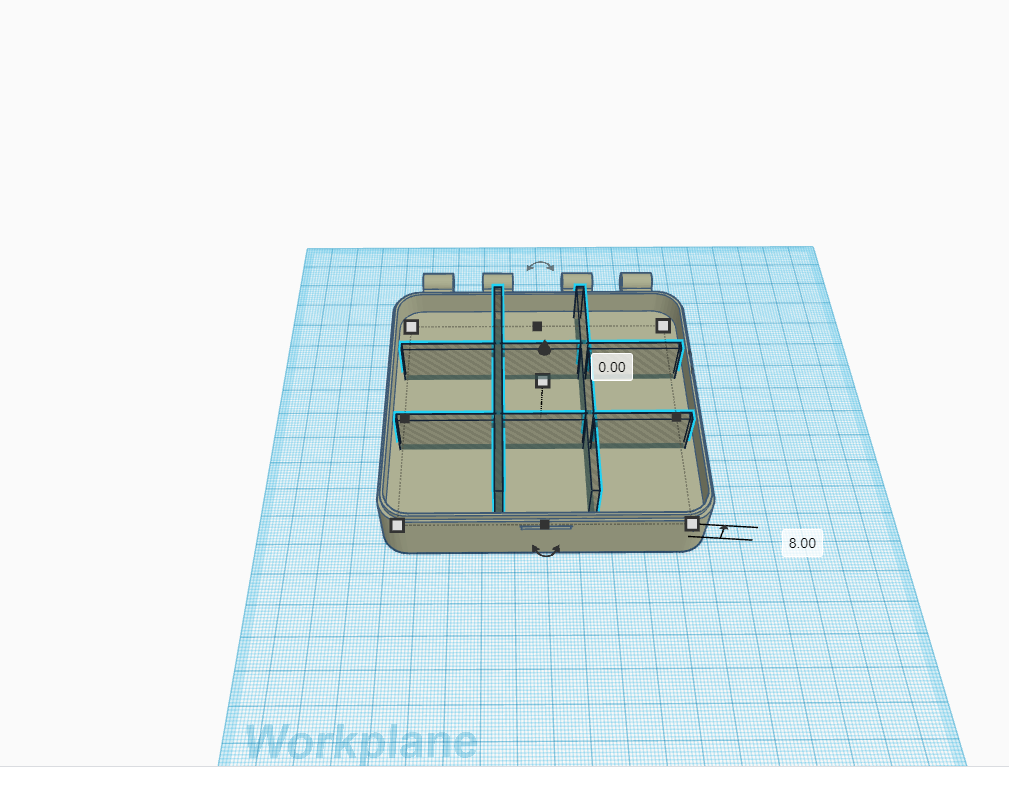Click the top-right white corner scale handle
This screenshot has height=795, width=1009.
click(663, 325)
